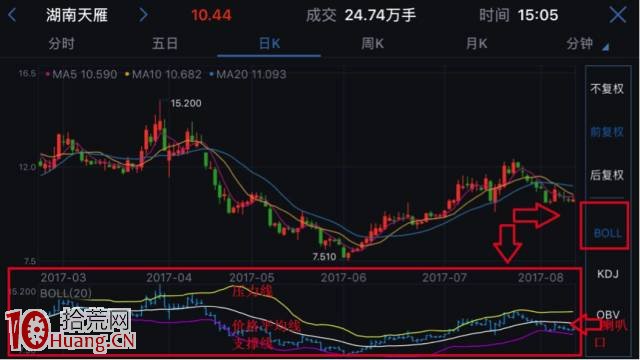Click the 2017-04 date axis label
The width and height of the screenshot is (640, 360).
pos(169,278)
